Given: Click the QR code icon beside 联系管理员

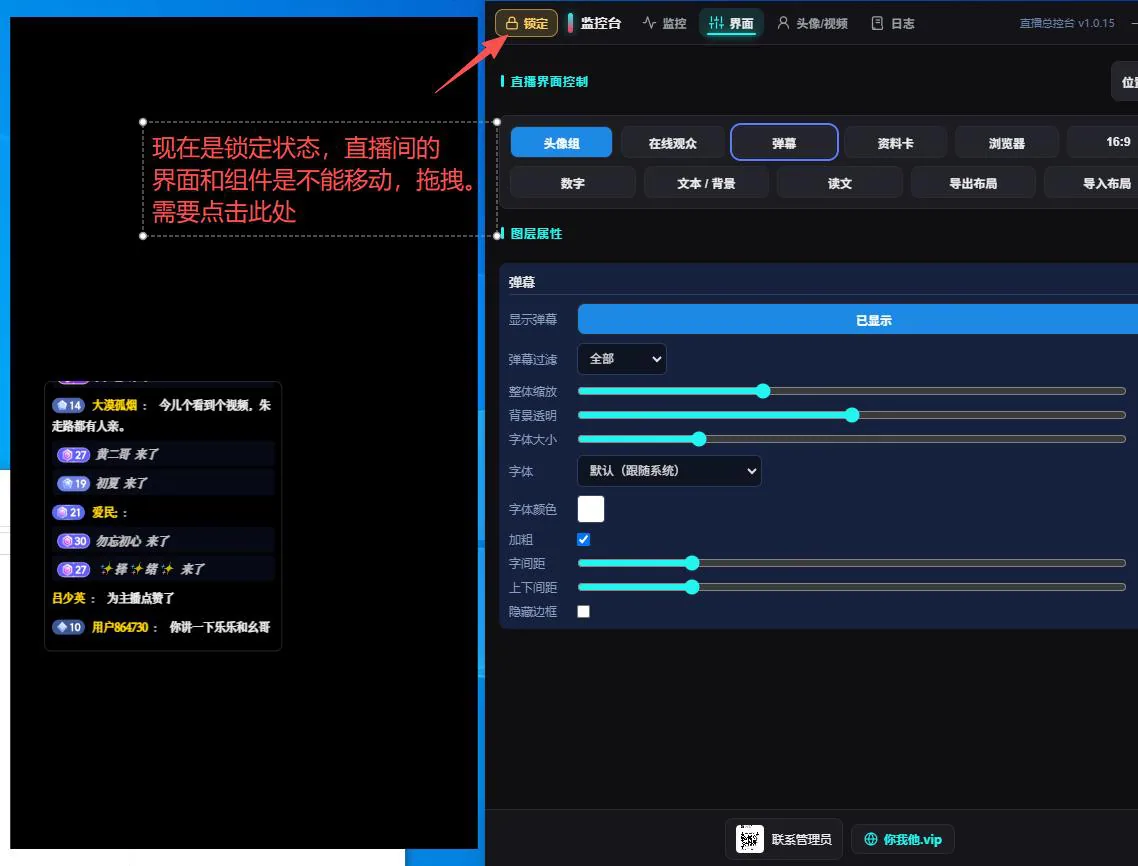Looking at the screenshot, I should point(750,839).
